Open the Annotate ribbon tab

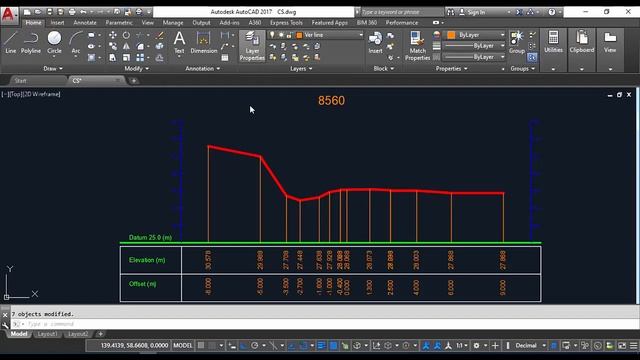coord(85,22)
